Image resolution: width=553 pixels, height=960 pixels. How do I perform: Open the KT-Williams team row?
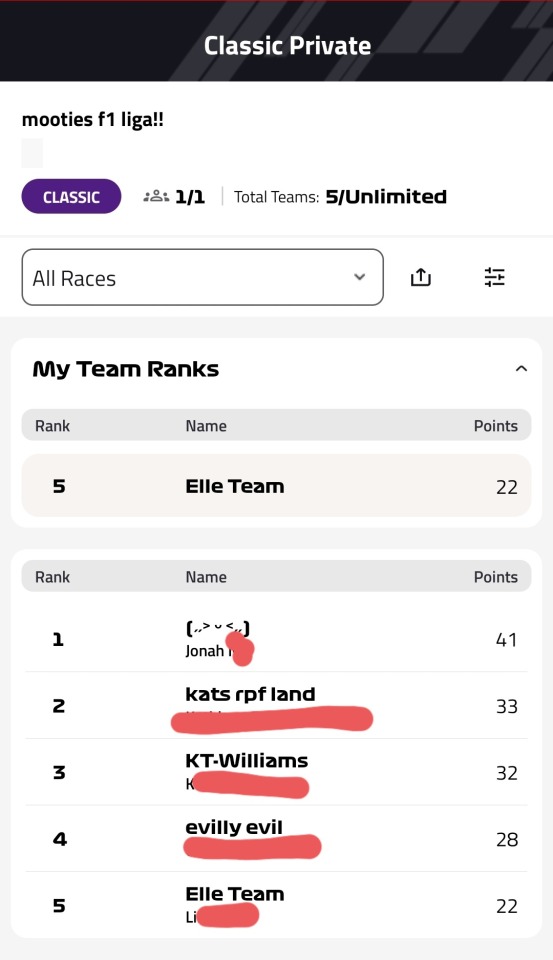[x=276, y=773]
